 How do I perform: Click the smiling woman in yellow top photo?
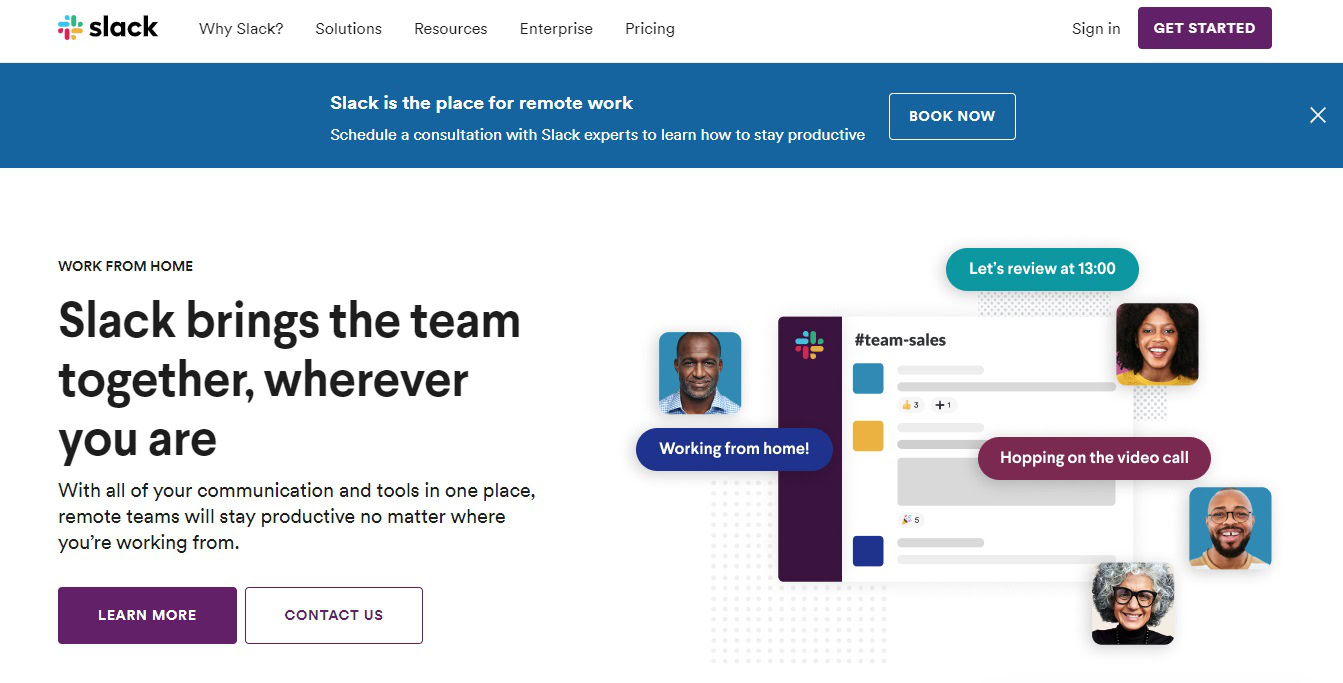(x=1157, y=344)
